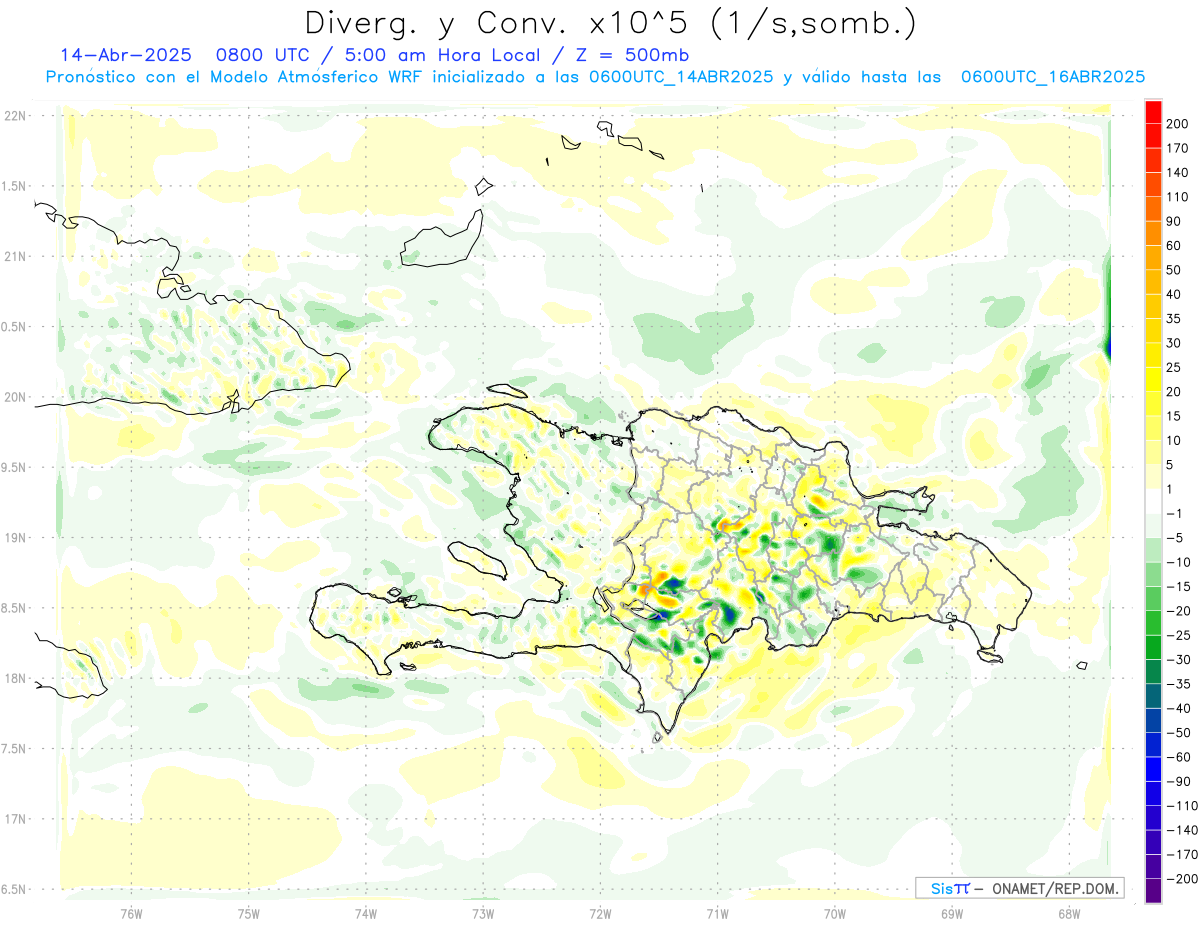This screenshot has height=927, width=1200.
Task: Click the initialization stamp '0600UTC_14ABR2025'
Action: [680, 77]
